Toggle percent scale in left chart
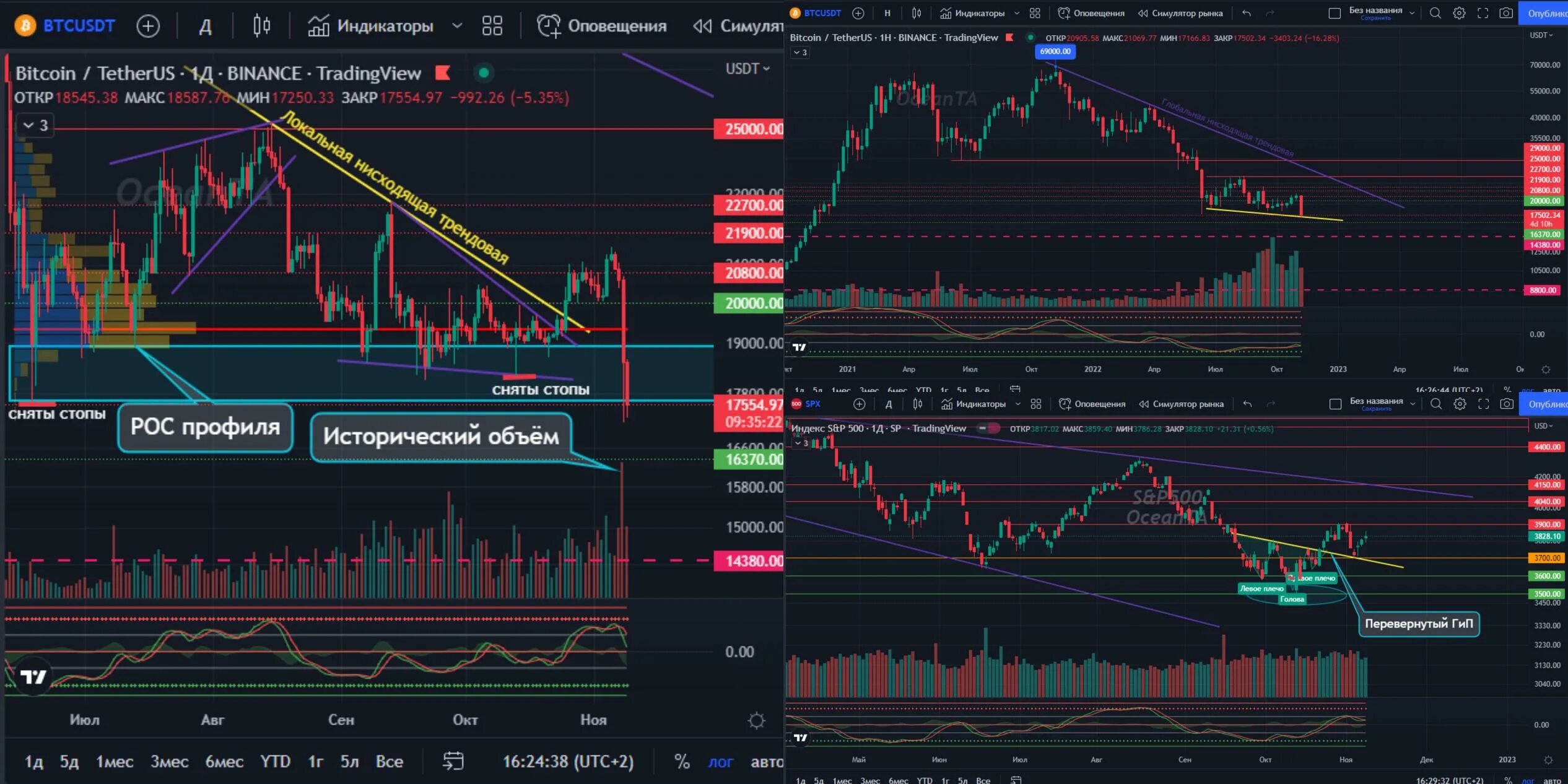 (x=682, y=761)
